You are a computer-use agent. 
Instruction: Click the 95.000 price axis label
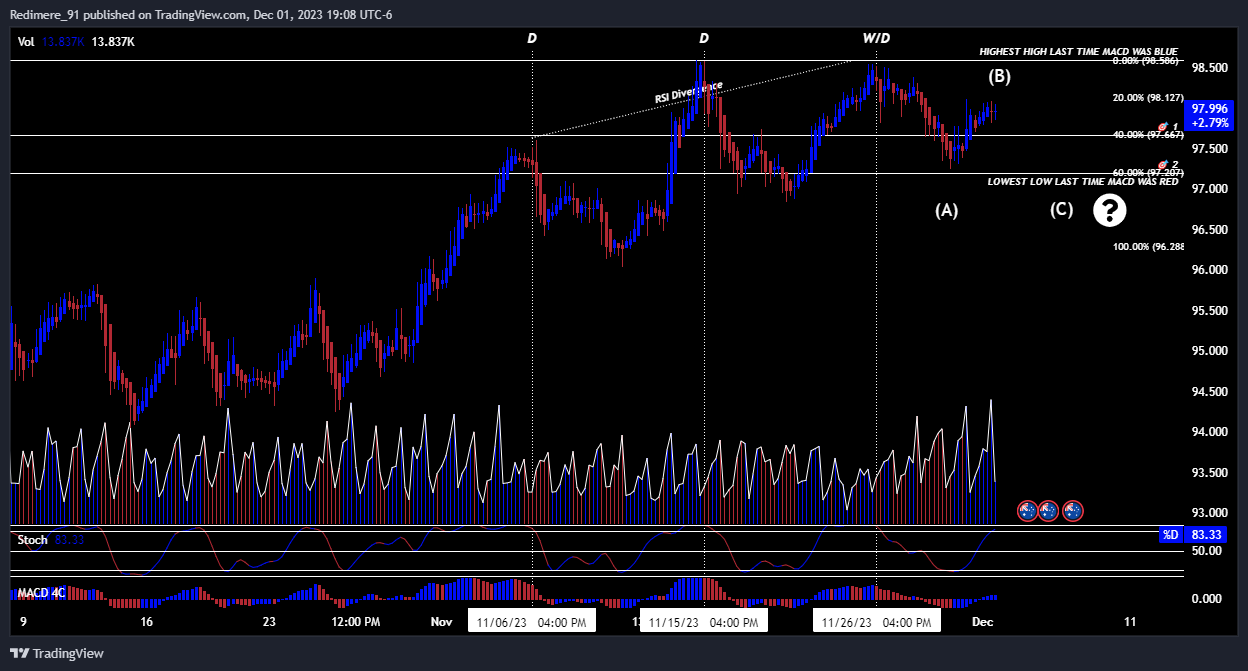tap(1211, 351)
